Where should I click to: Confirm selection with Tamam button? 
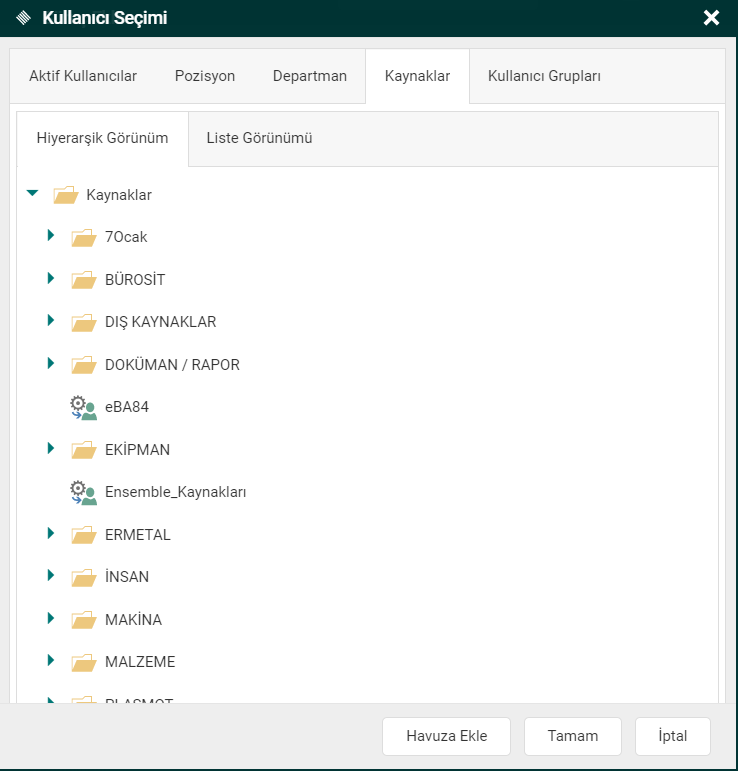pyautogui.click(x=573, y=736)
